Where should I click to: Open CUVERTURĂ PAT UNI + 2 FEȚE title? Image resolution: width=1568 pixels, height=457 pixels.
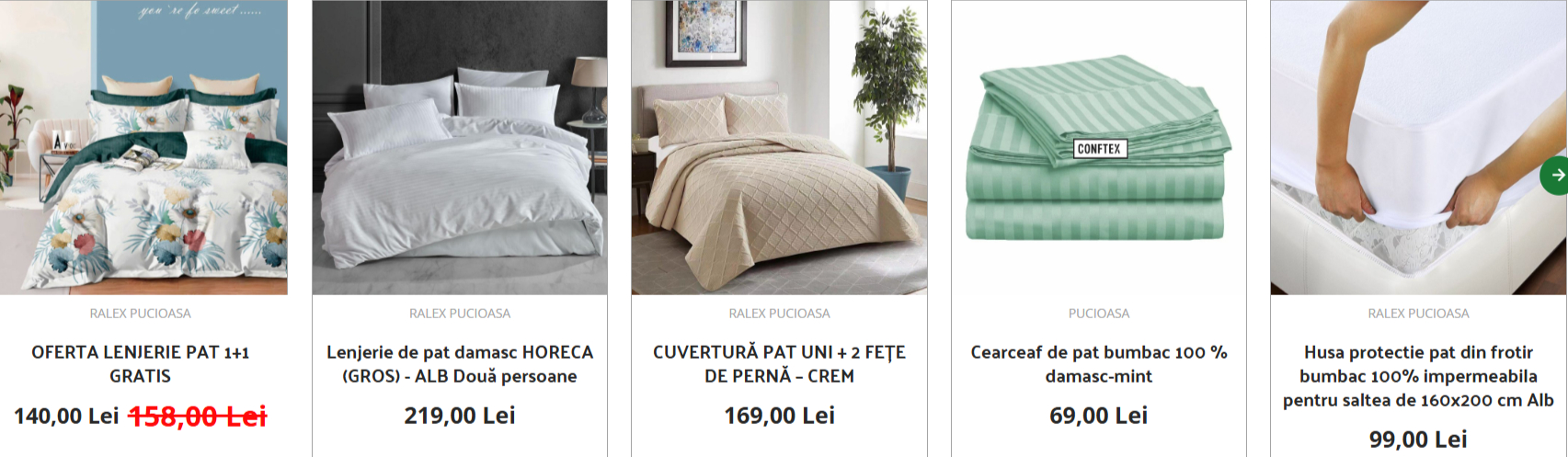pos(779,364)
